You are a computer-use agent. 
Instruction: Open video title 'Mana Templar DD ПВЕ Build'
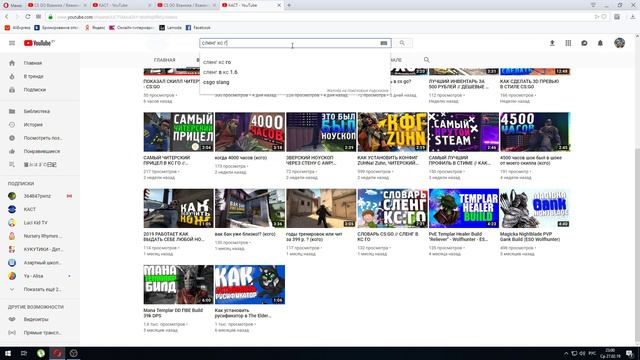(x=173, y=313)
